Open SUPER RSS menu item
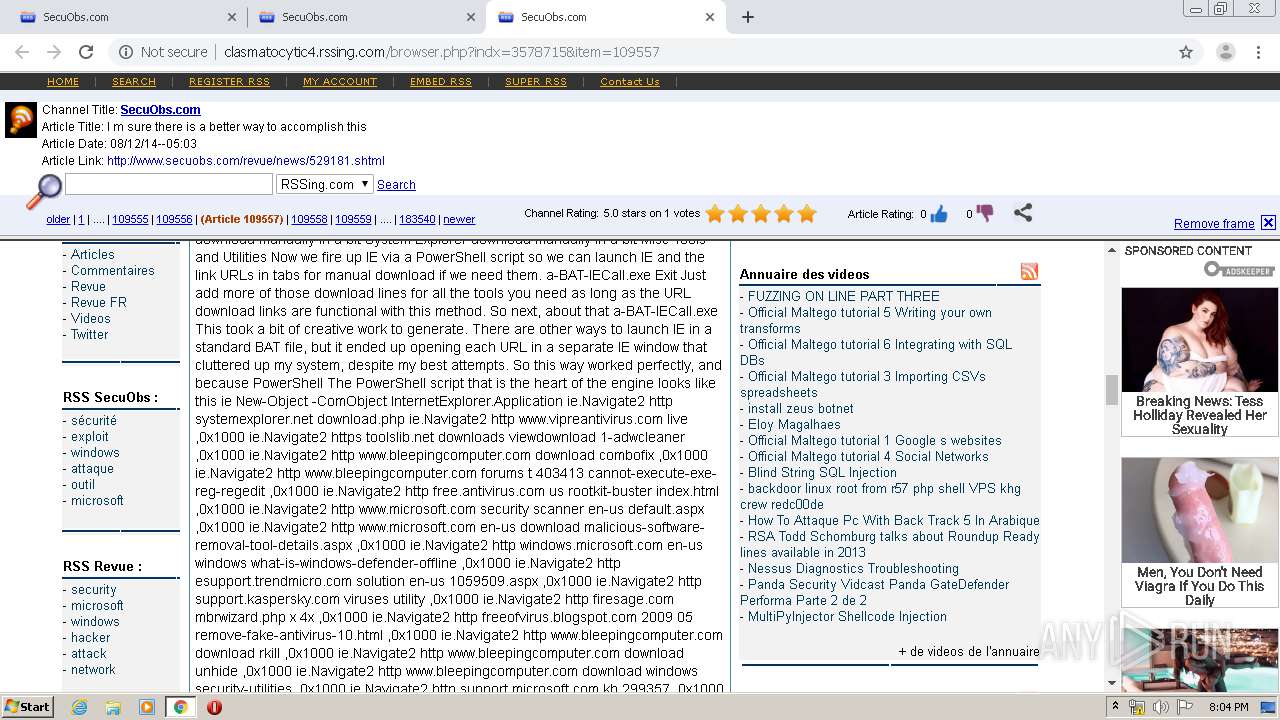Screen dimensions: 1280x720 click(536, 82)
